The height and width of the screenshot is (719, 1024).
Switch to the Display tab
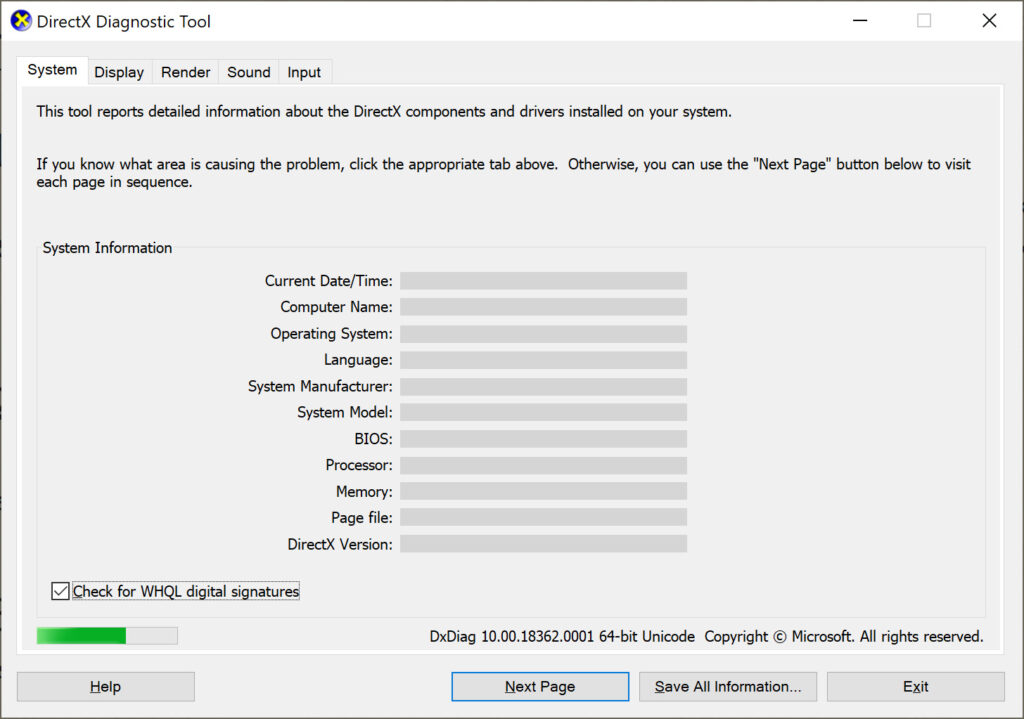click(x=118, y=71)
